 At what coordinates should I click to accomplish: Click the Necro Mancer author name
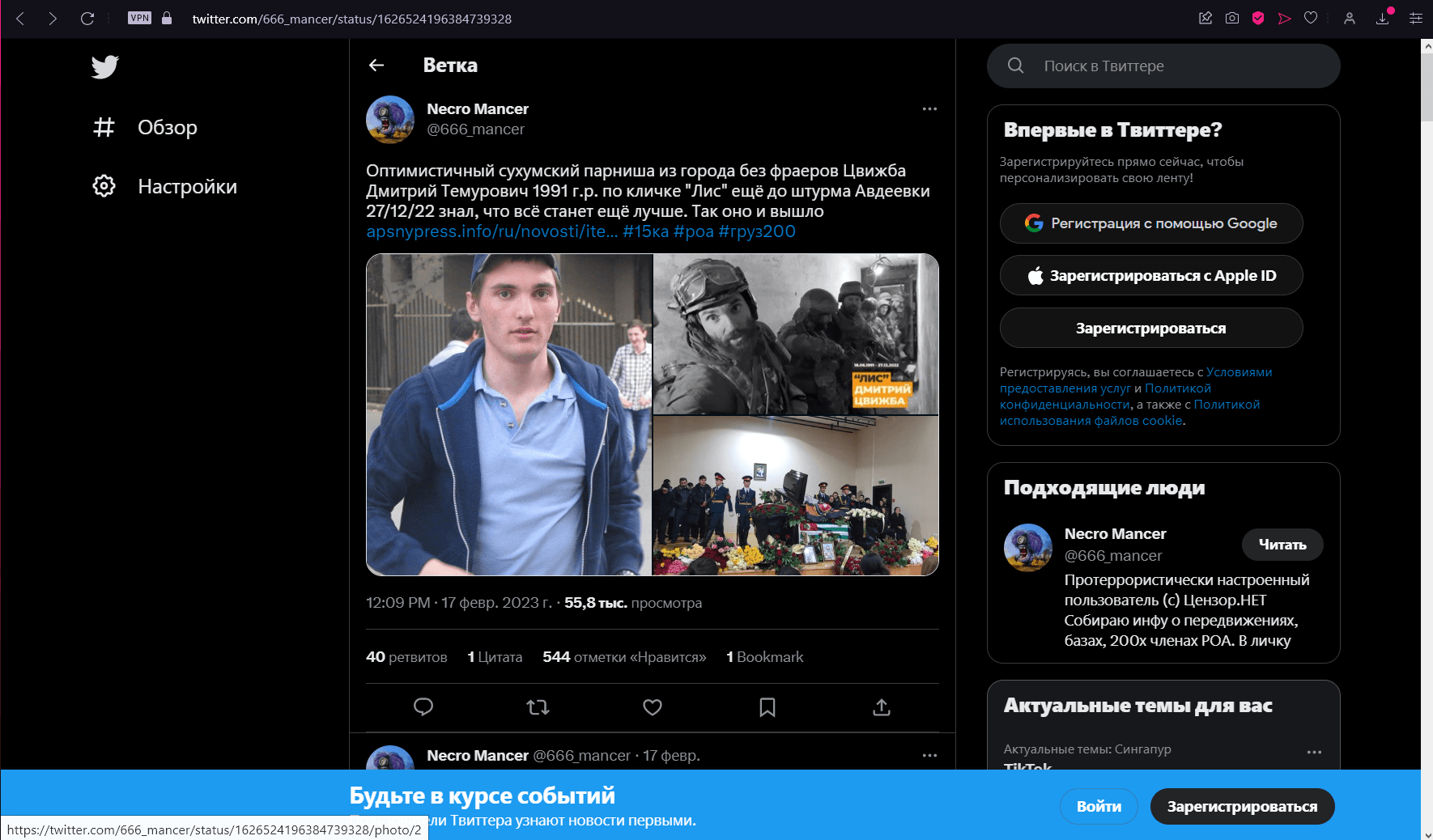click(477, 109)
